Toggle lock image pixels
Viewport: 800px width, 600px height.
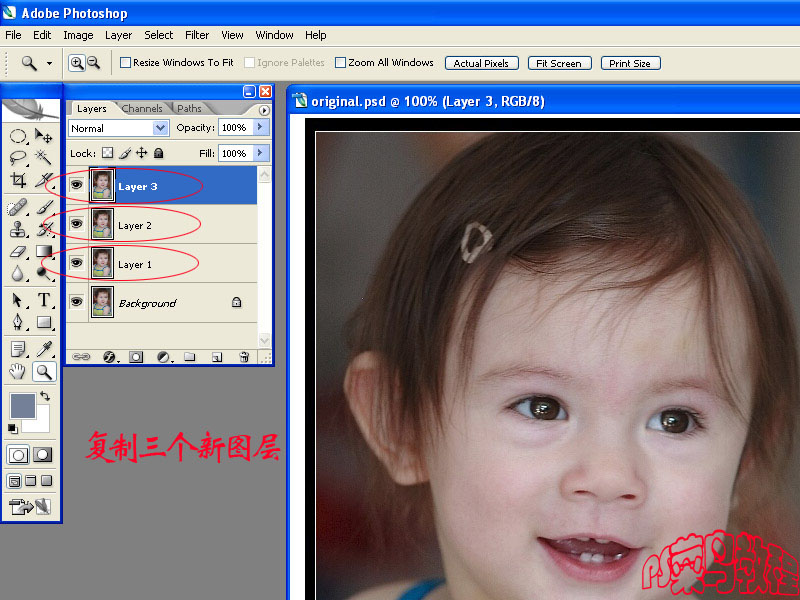(125, 153)
